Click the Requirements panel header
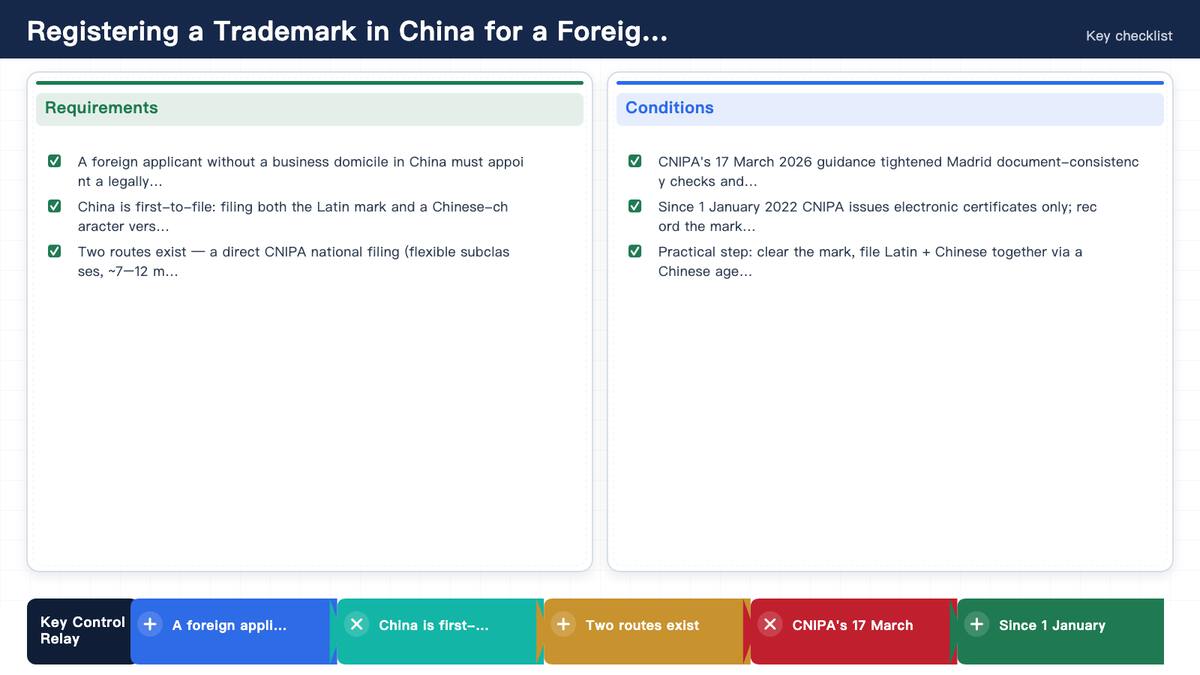This screenshot has width=1200, height=675. click(310, 108)
